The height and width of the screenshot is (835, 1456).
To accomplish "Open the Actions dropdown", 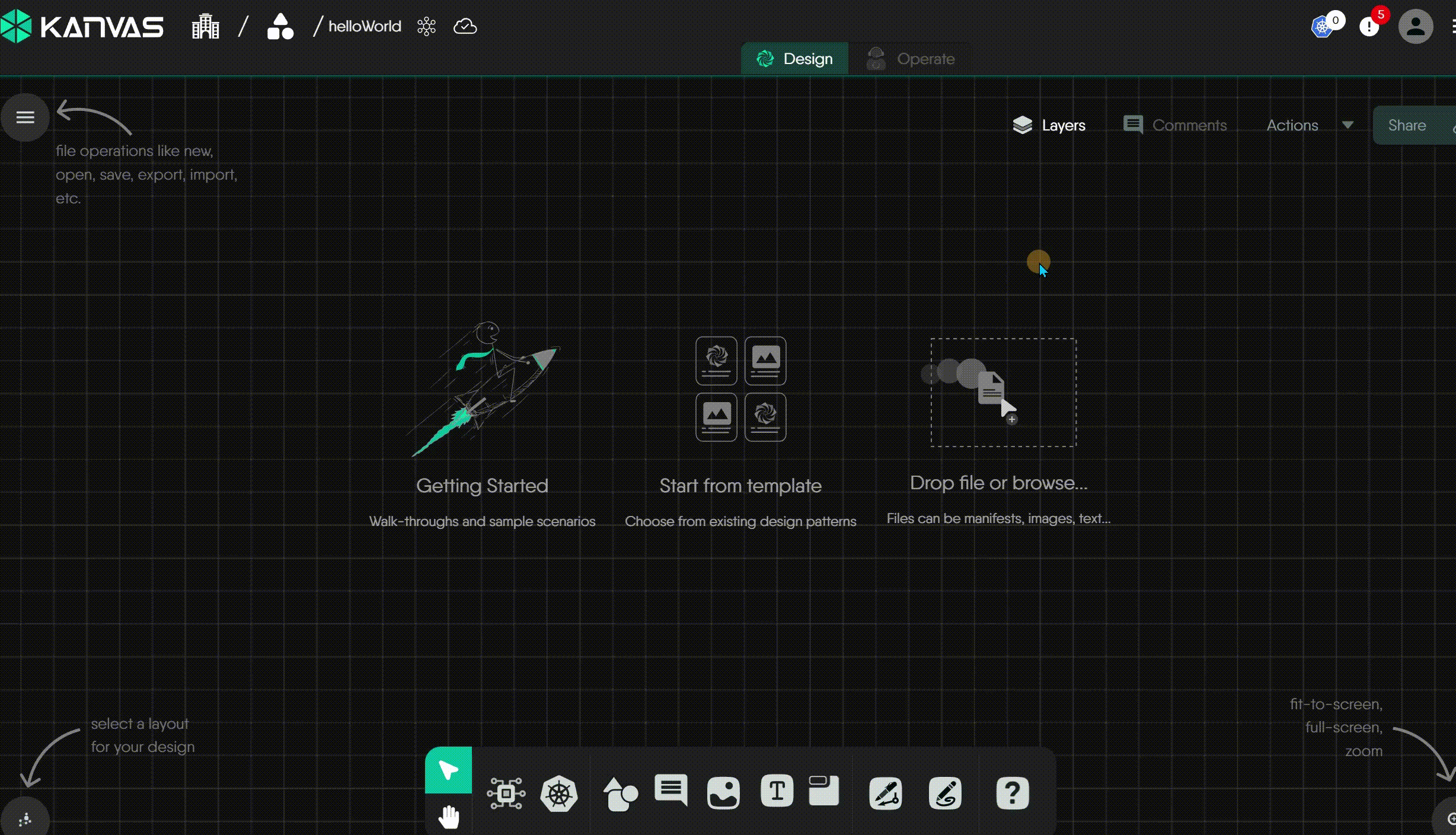I will point(1307,125).
